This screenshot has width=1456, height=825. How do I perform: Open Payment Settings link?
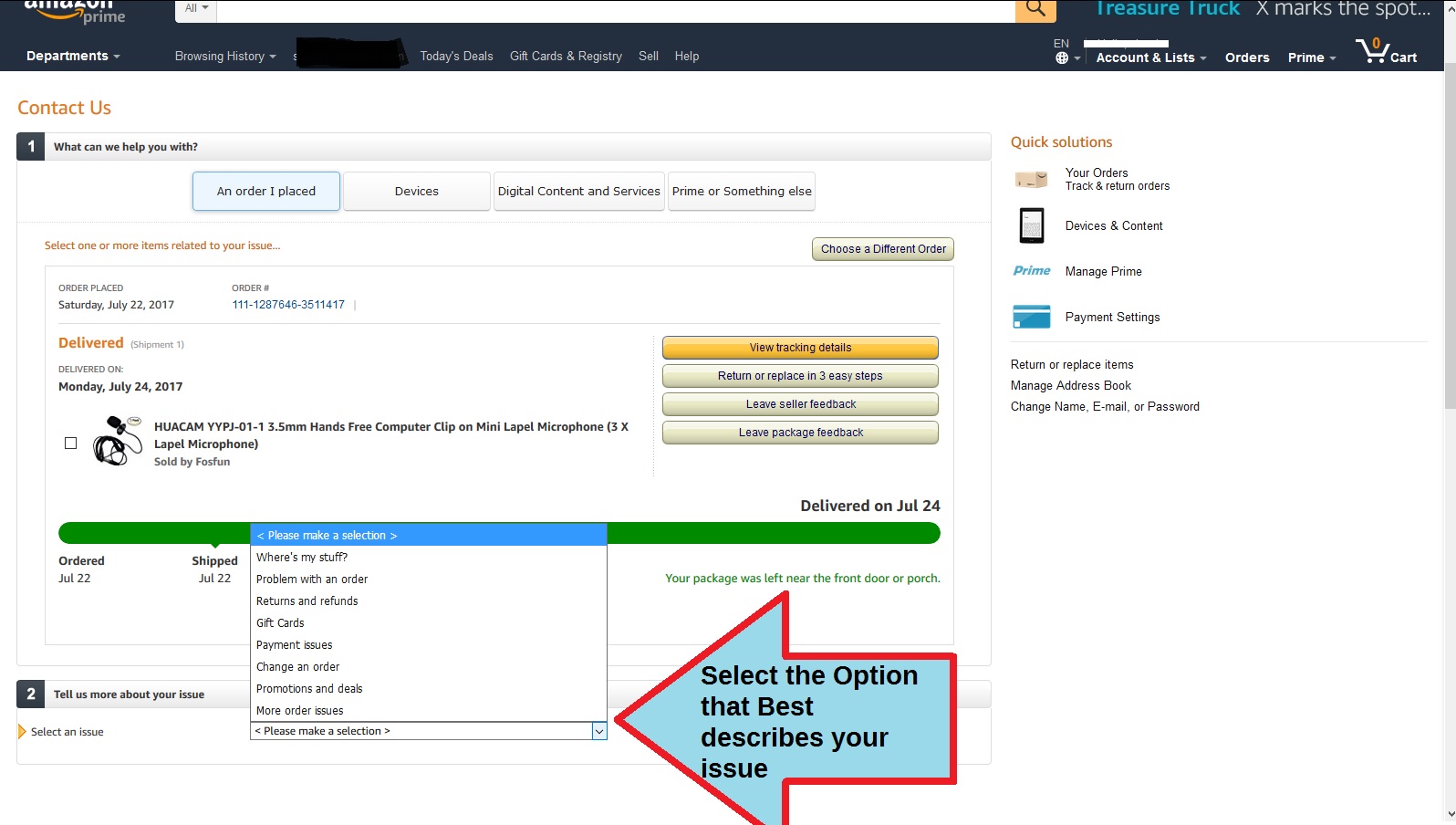coord(1113,317)
